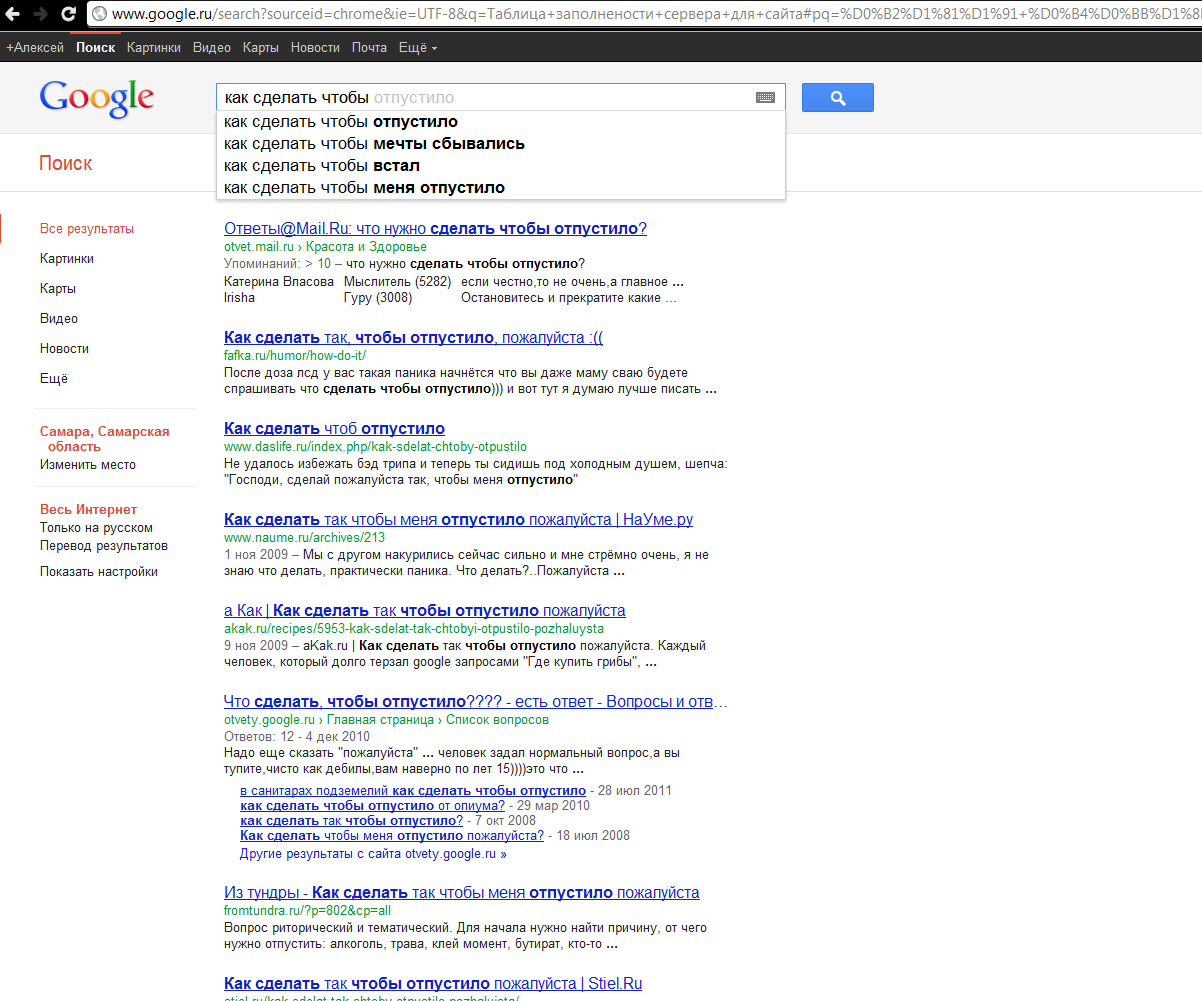Click 'Показать настройки' to expand search tools
The height and width of the screenshot is (1001, 1202).
point(99,572)
